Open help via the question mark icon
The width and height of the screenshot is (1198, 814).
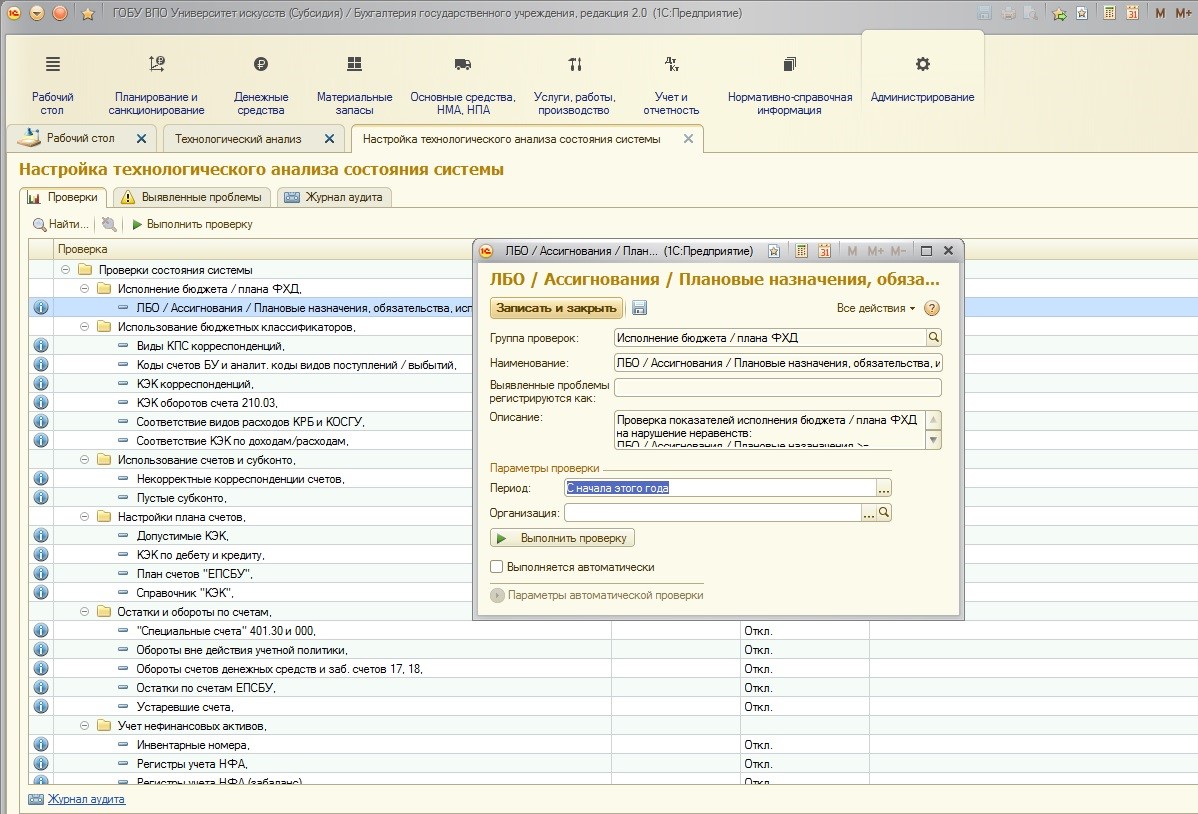coord(932,308)
